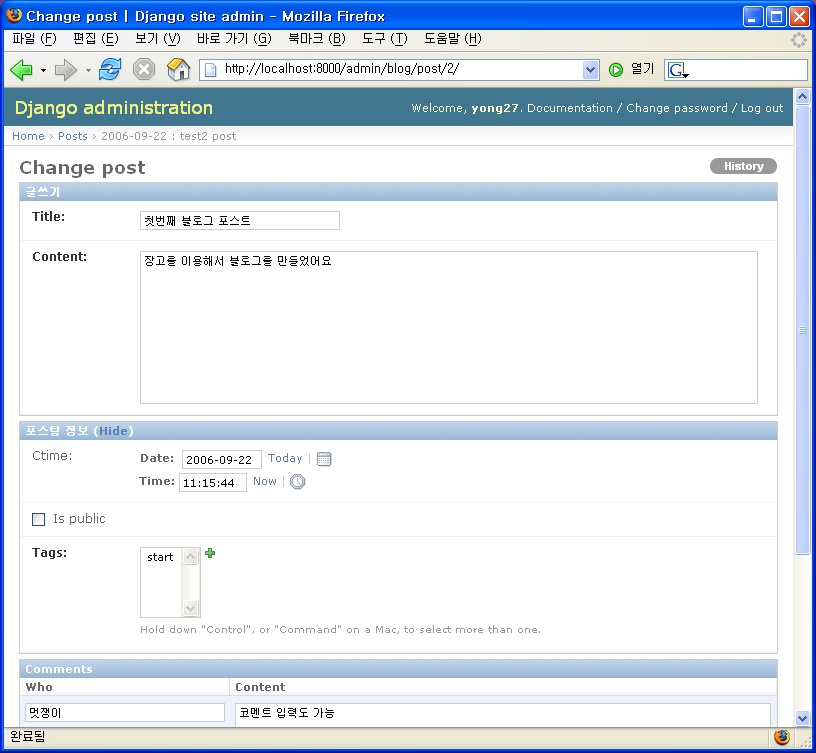The width and height of the screenshot is (816, 753).
Task: Open the calendar picker next to Date
Action: 324,459
